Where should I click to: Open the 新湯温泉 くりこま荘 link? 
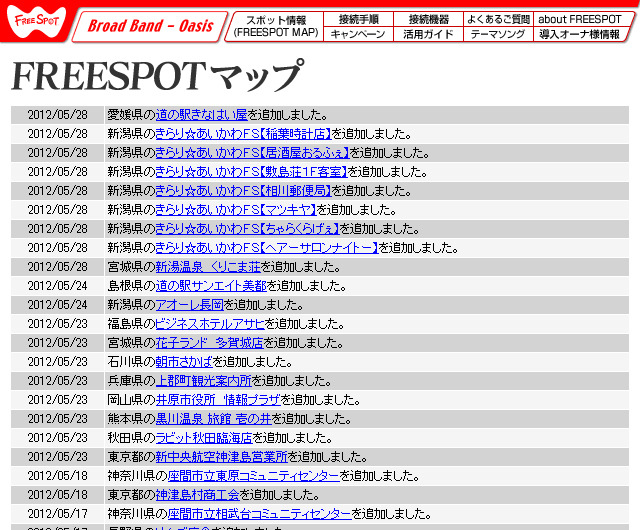[208, 267]
